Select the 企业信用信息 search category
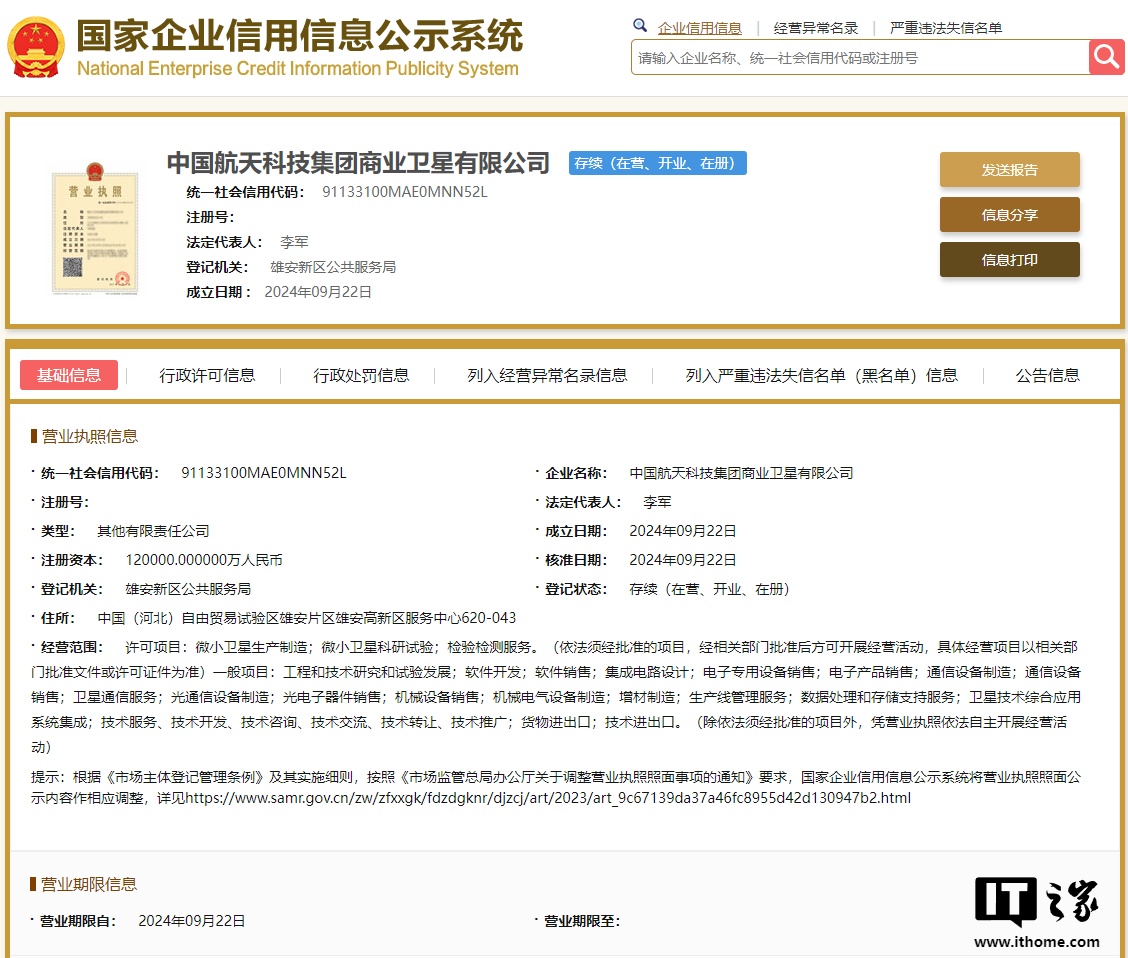 pyautogui.click(x=699, y=28)
